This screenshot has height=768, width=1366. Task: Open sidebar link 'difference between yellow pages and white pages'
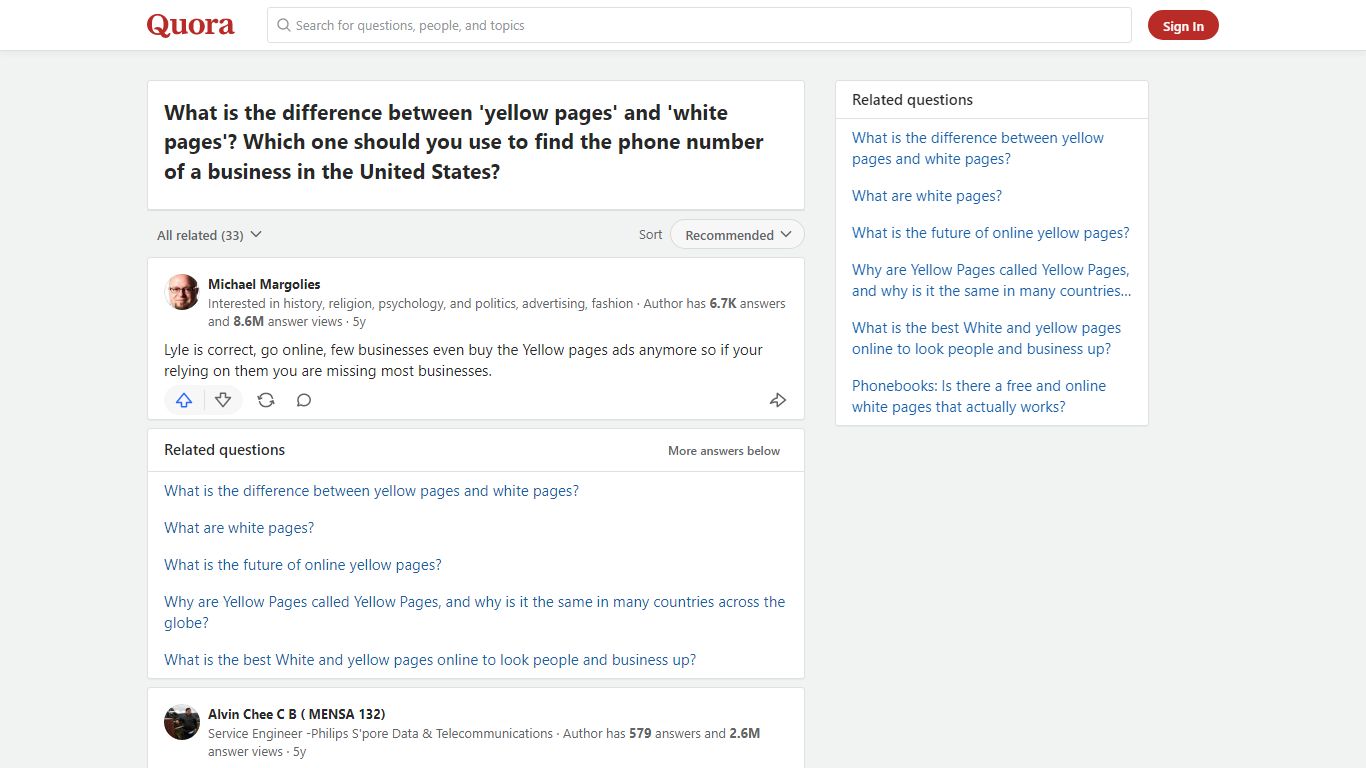tap(978, 148)
